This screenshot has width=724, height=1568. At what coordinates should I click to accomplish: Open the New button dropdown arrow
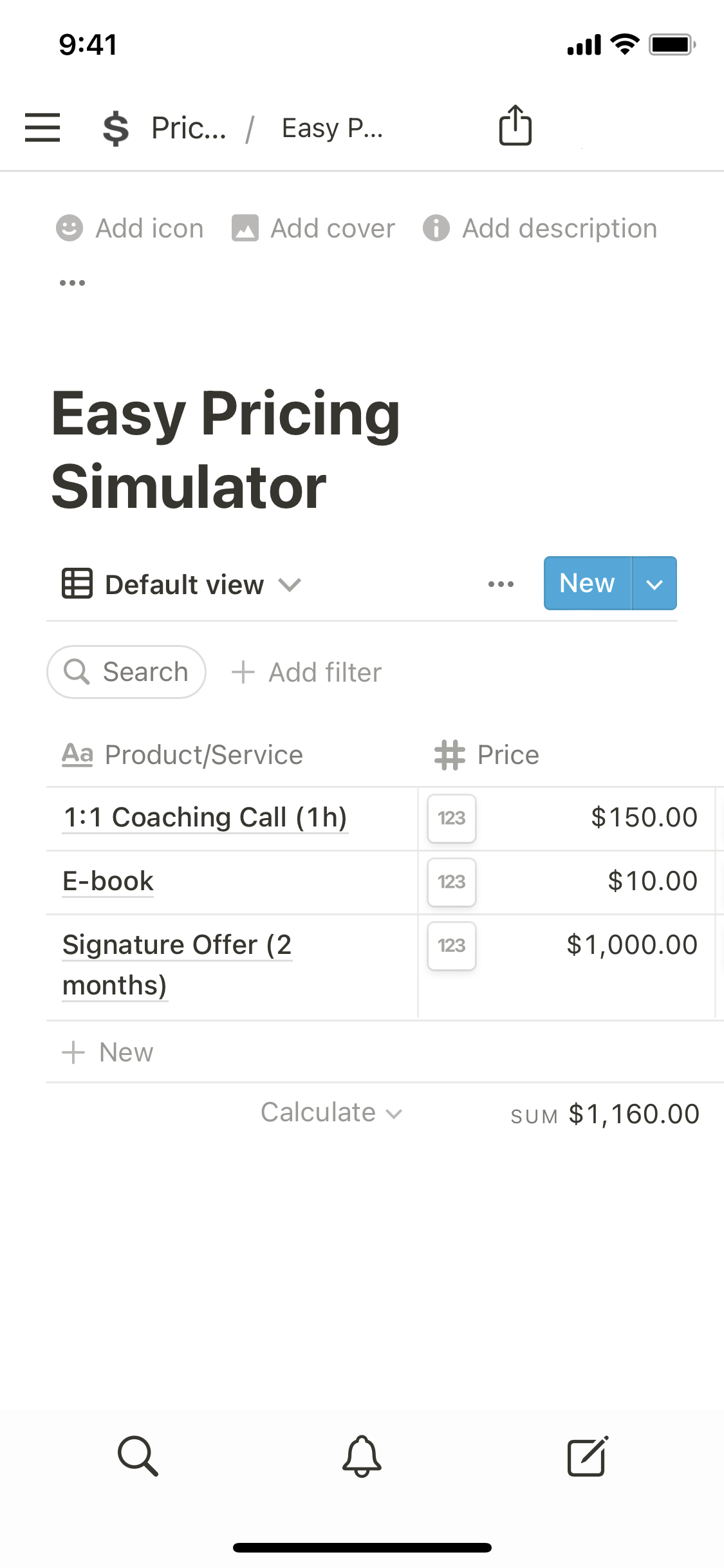point(654,584)
